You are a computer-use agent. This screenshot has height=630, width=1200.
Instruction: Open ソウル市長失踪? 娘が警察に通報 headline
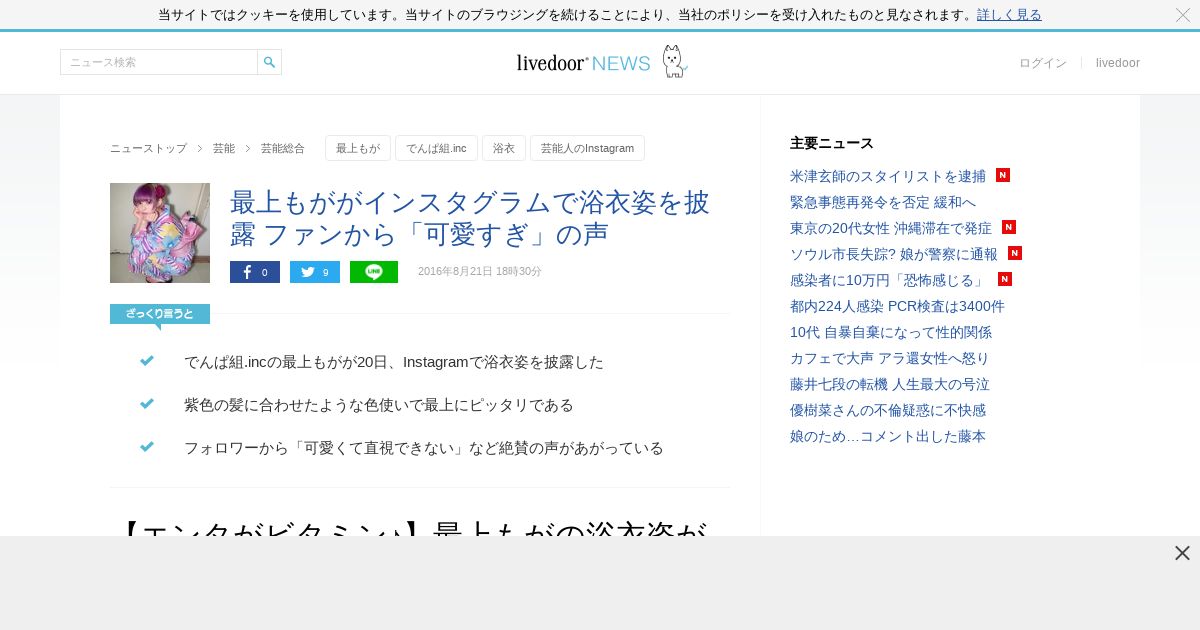[x=894, y=254]
